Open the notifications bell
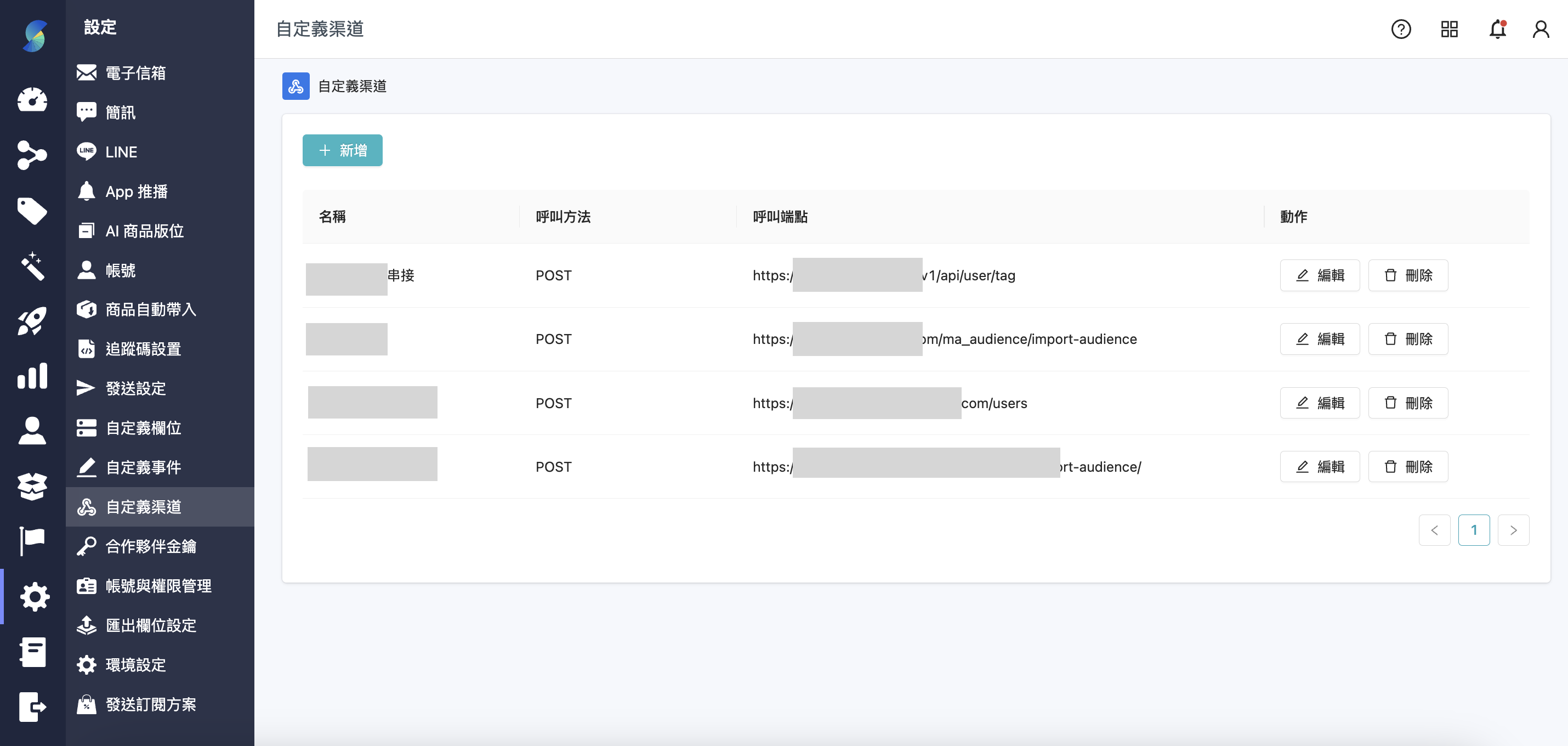 click(x=1497, y=29)
